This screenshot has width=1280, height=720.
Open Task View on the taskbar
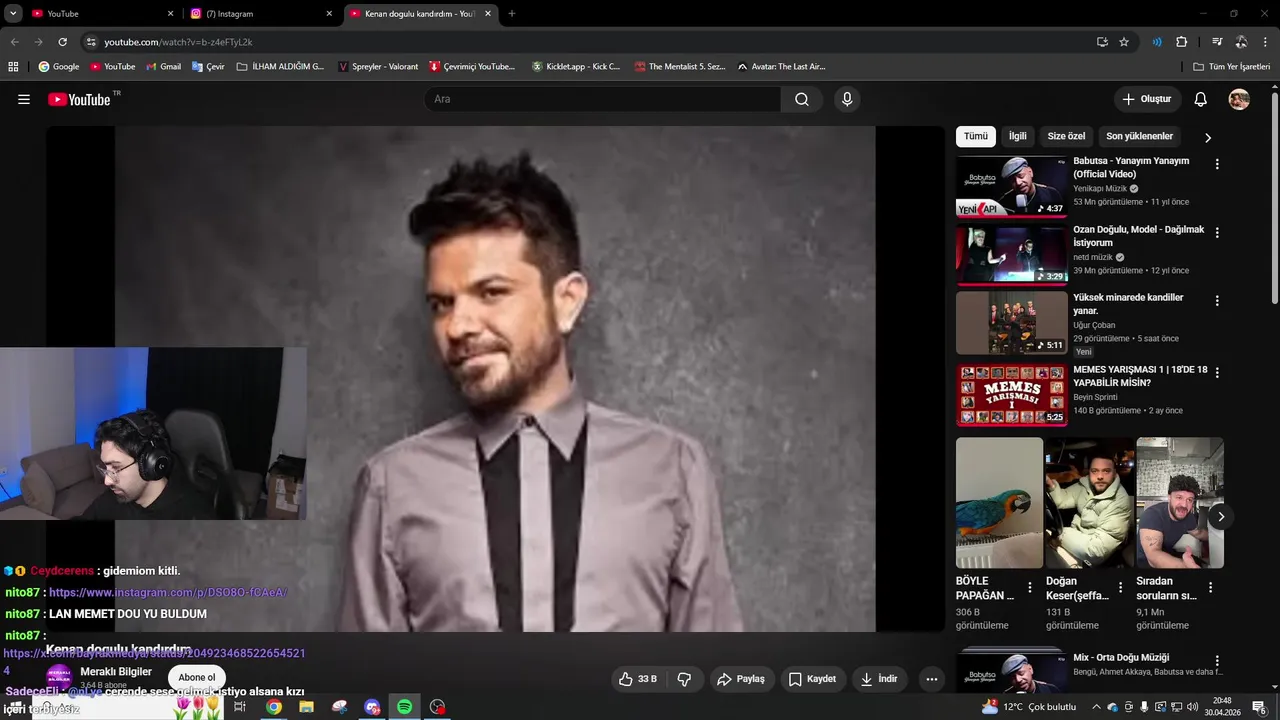[240, 707]
